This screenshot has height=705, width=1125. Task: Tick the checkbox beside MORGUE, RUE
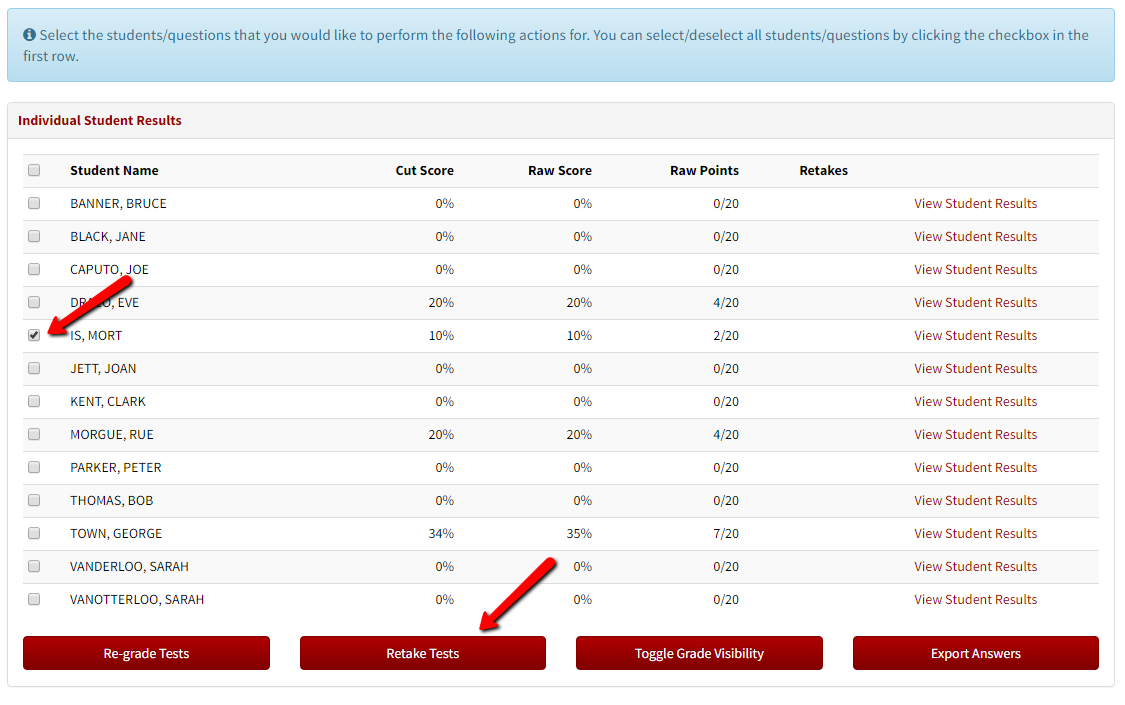click(34, 434)
